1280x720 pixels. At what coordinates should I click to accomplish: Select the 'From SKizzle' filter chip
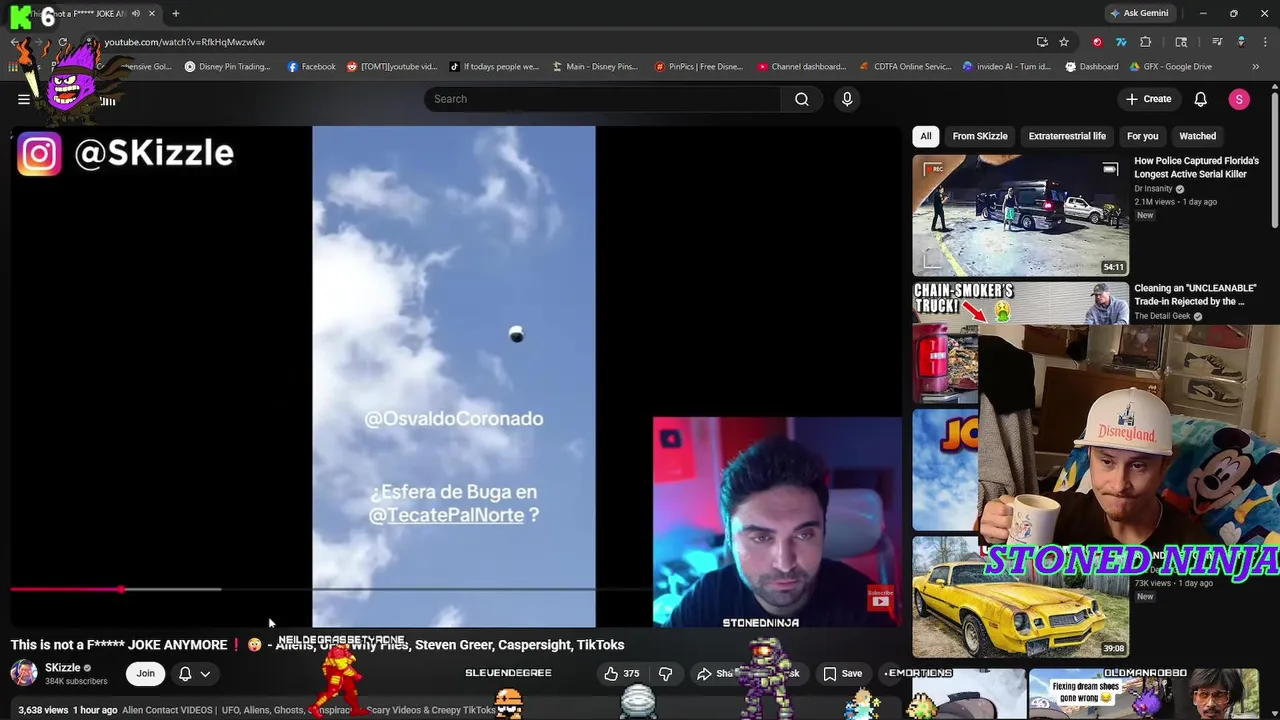980,136
